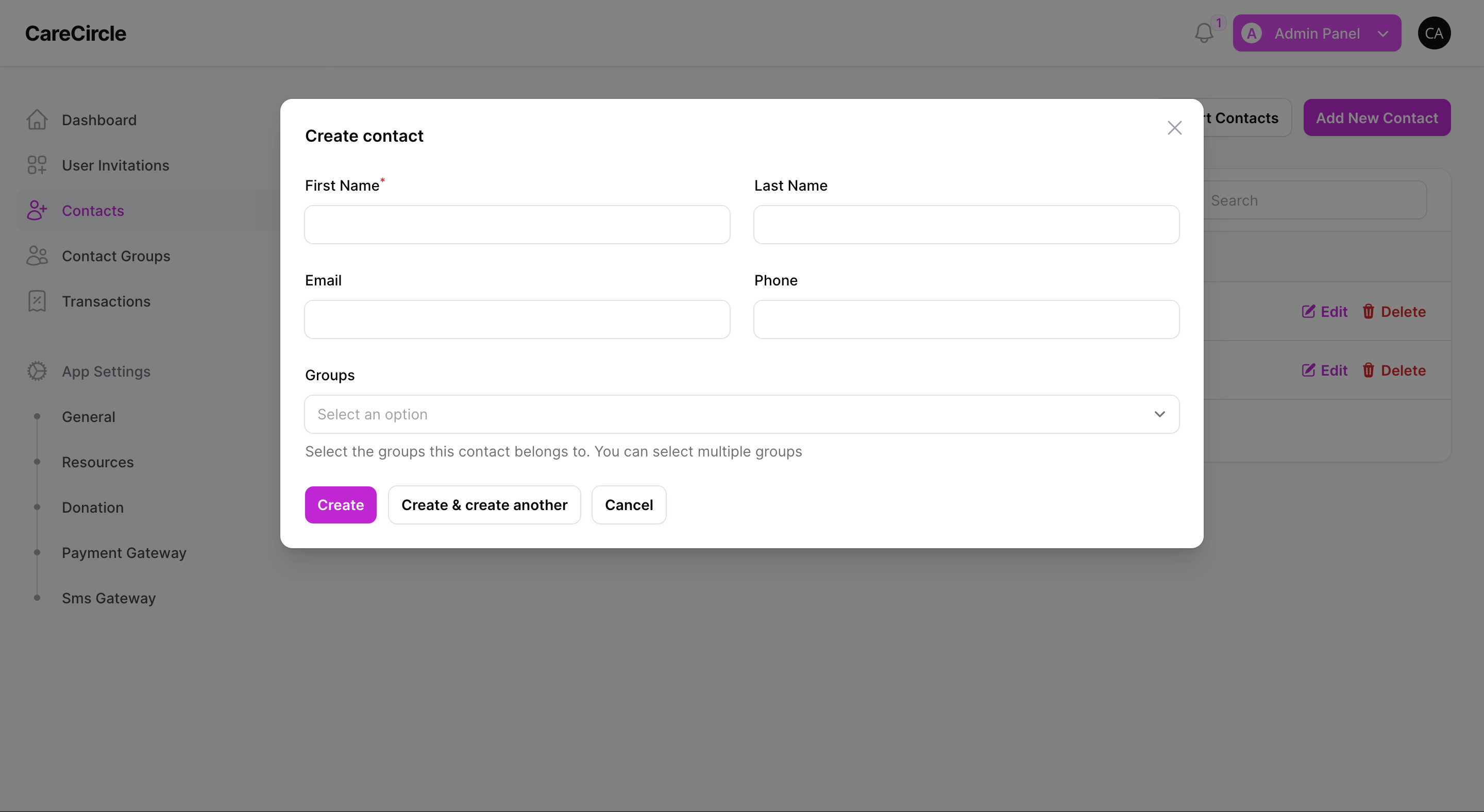Image resolution: width=1484 pixels, height=812 pixels.
Task: Click the Cancel button
Action: (629, 504)
